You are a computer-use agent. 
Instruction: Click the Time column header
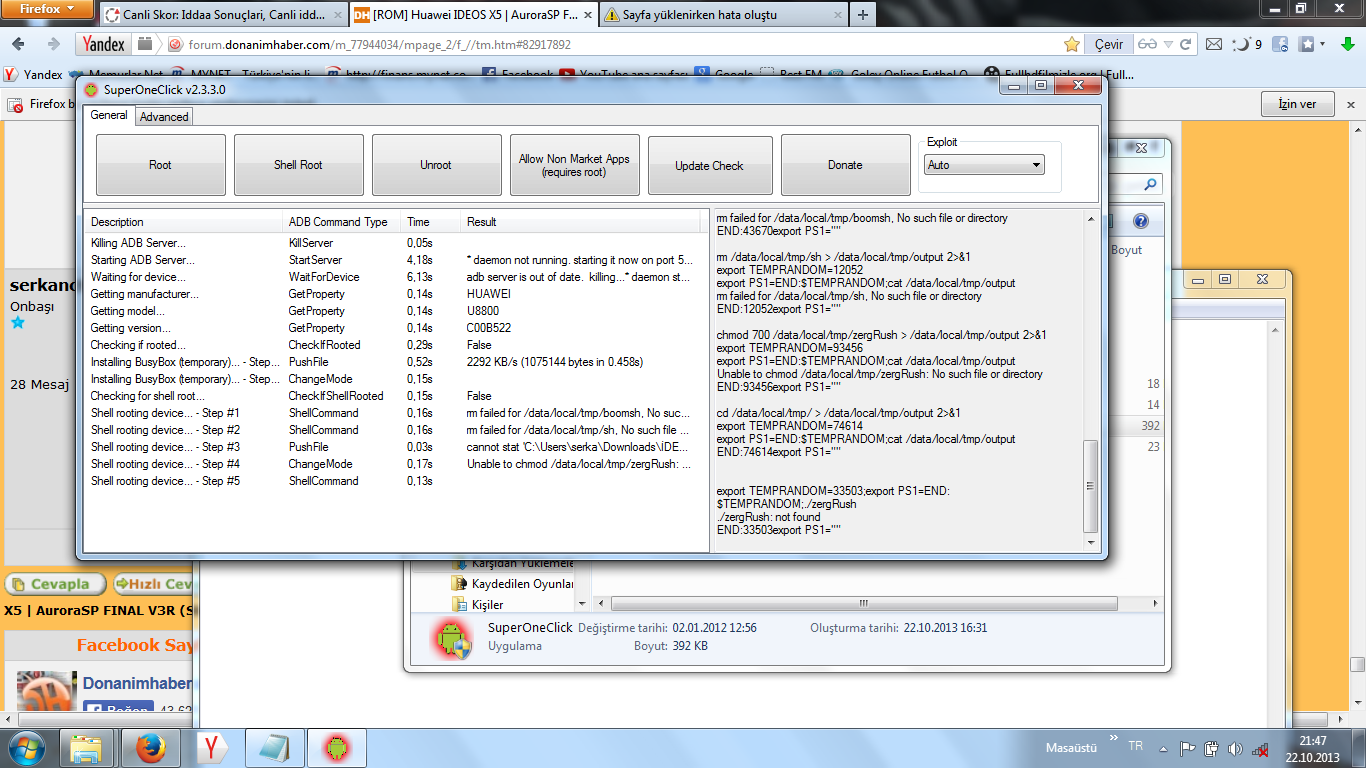coord(430,222)
